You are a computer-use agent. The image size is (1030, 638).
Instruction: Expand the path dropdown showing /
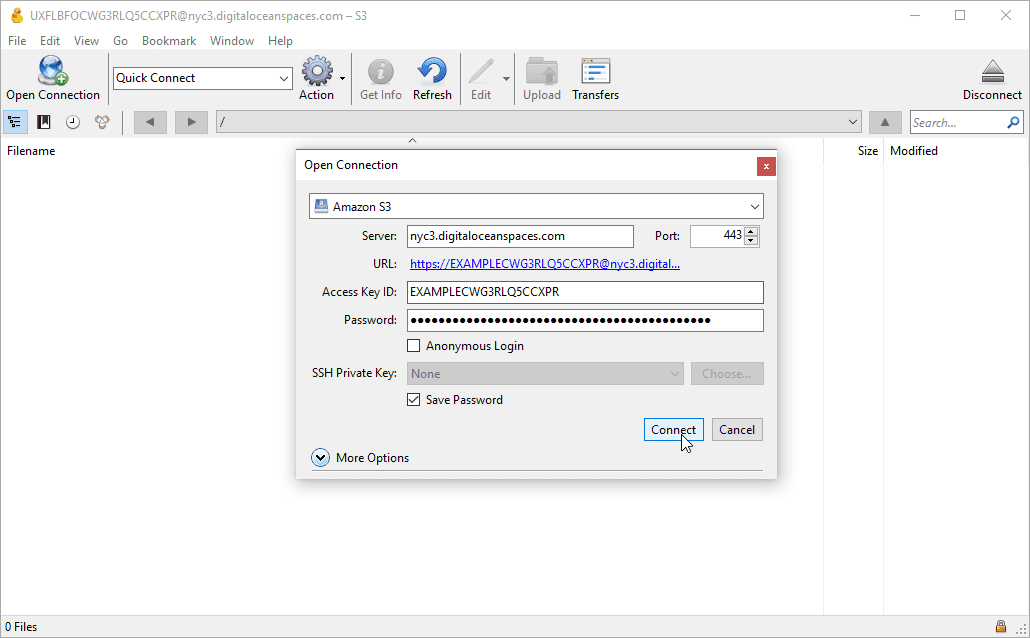click(x=853, y=122)
